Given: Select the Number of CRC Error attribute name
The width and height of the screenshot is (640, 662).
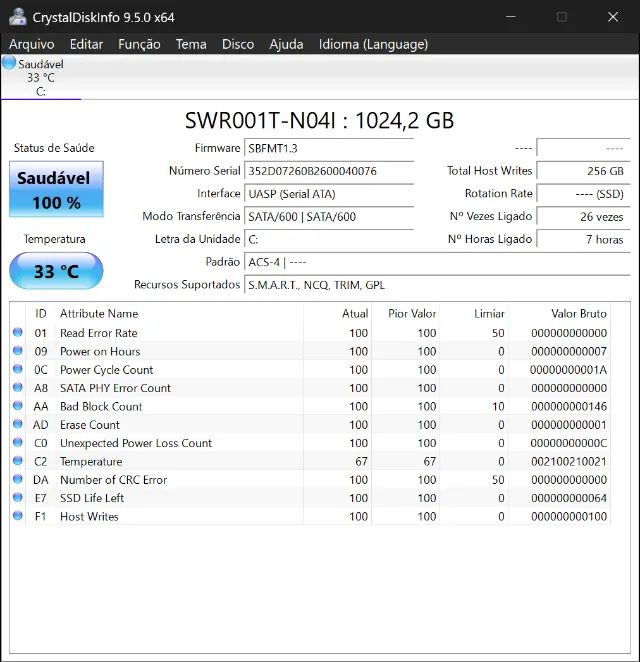Looking at the screenshot, I should point(114,480).
